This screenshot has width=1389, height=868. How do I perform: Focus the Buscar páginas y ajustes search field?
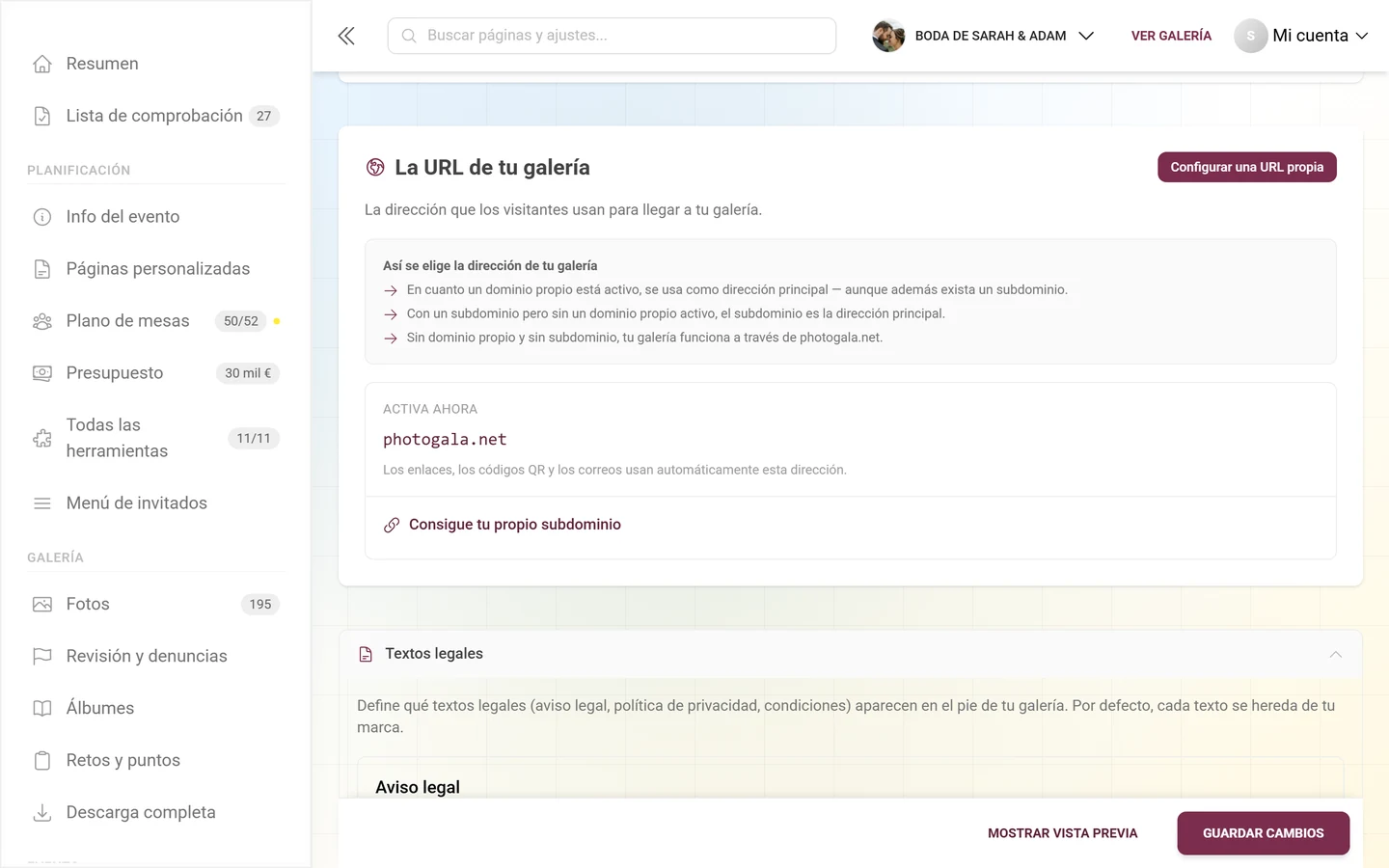[x=612, y=36]
